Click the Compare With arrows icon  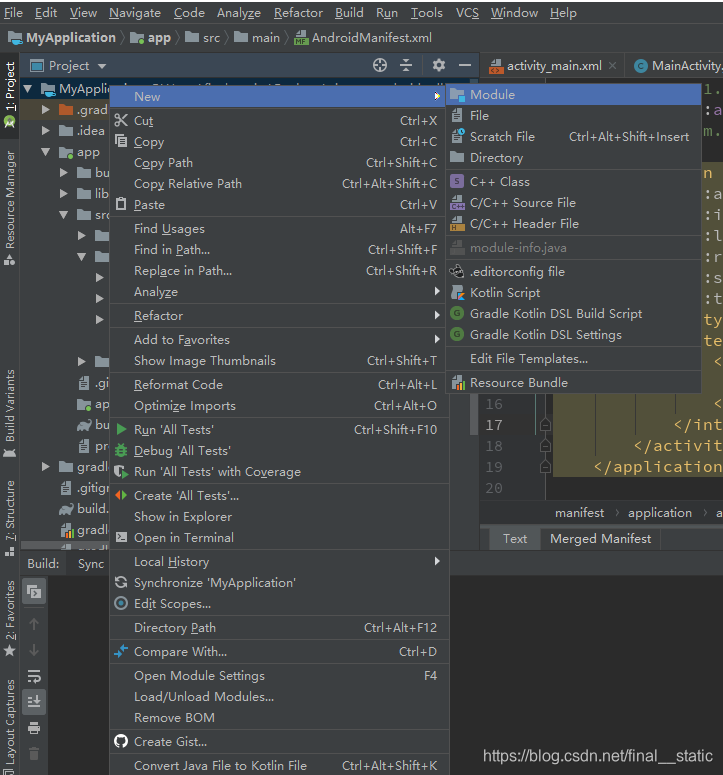tap(121, 651)
